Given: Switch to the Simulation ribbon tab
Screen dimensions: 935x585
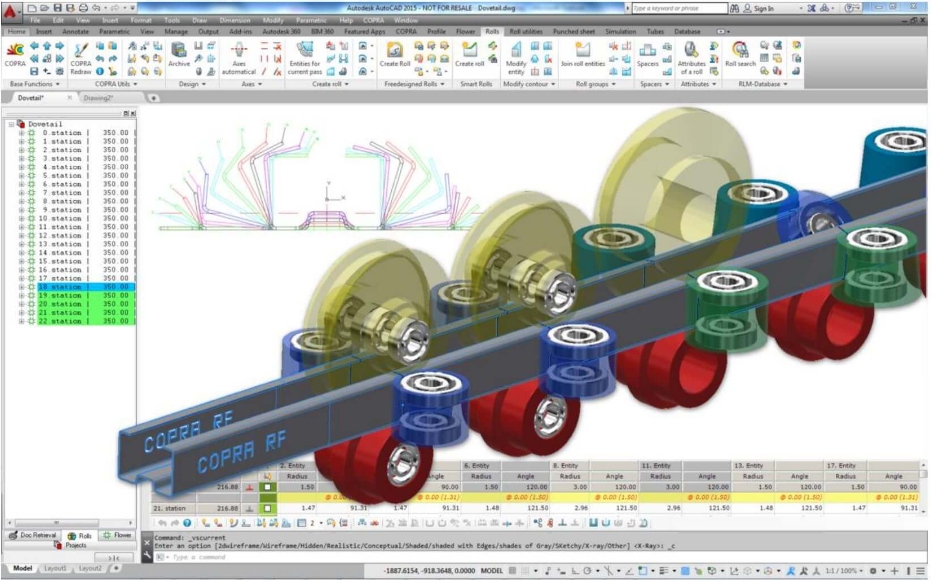Looking at the screenshot, I should [x=620, y=32].
